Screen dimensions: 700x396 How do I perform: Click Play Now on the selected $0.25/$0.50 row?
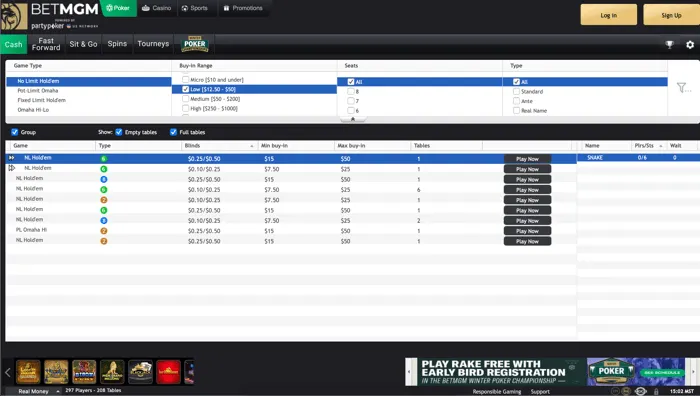(527, 159)
